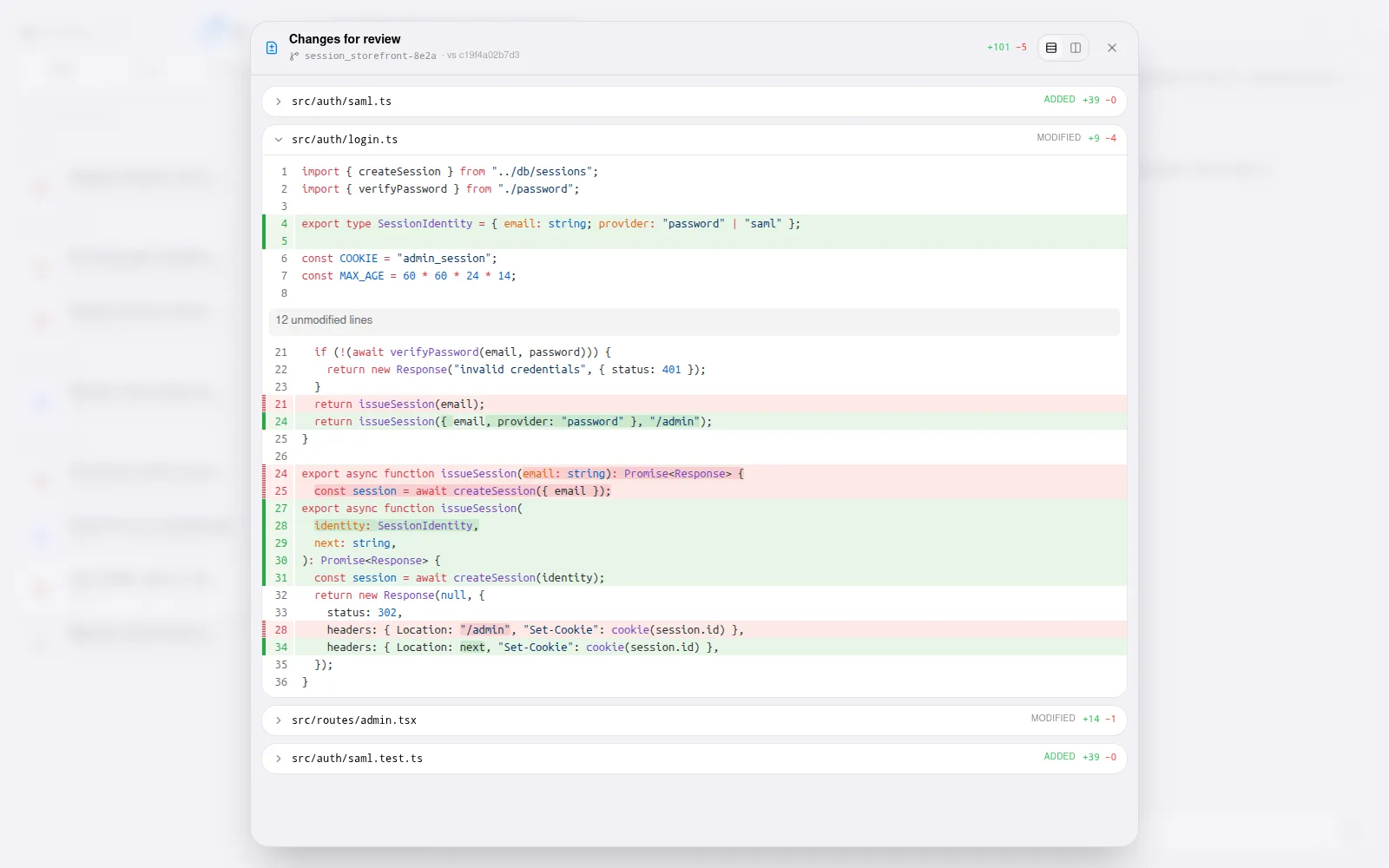Click added line 34 headers Location: next
This screenshot has width=1389, height=868.
coord(694,648)
